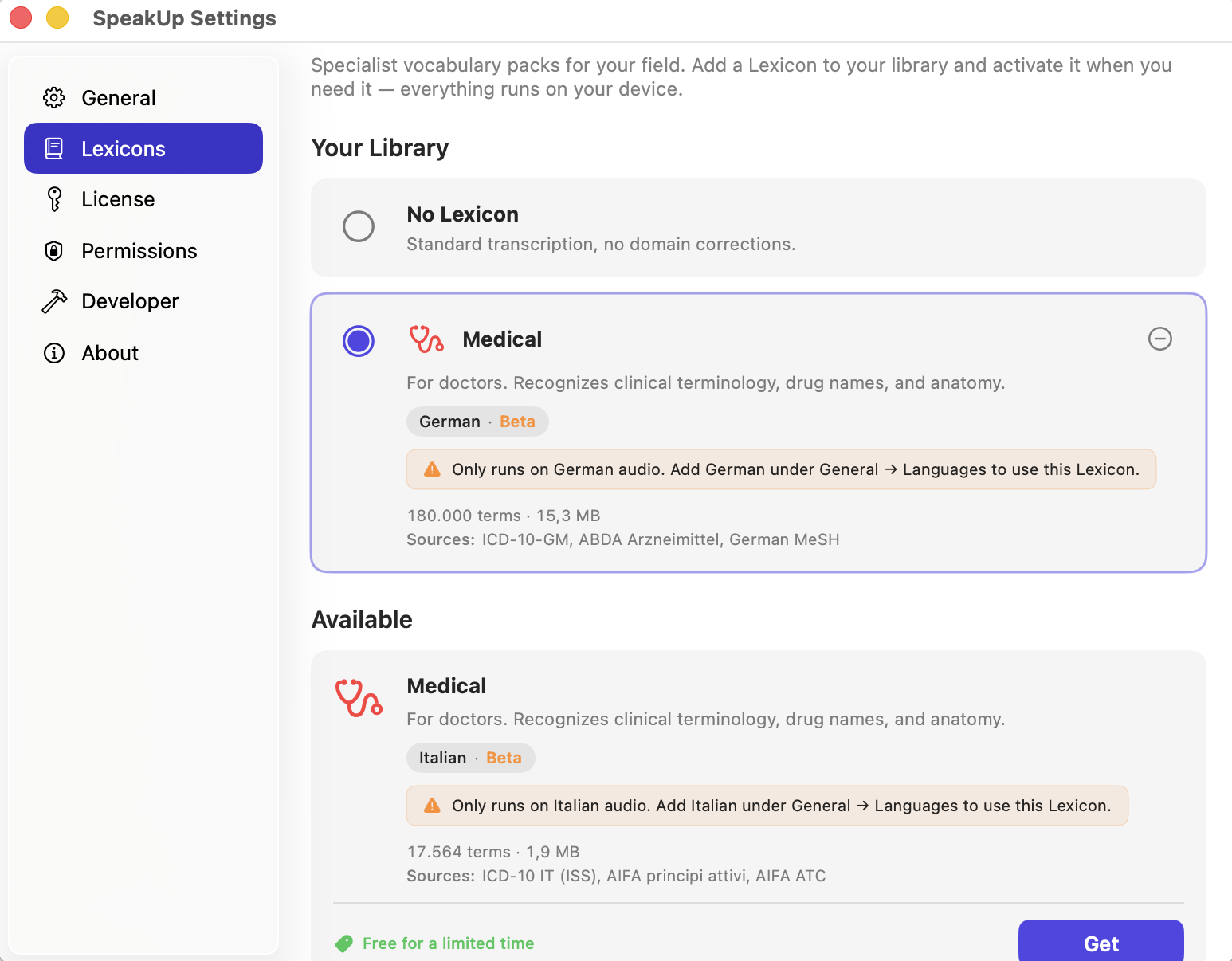The height and width of the screenshot is (961, 1232).
Task: Click the German Beta language badge
Action: (477, 422)
